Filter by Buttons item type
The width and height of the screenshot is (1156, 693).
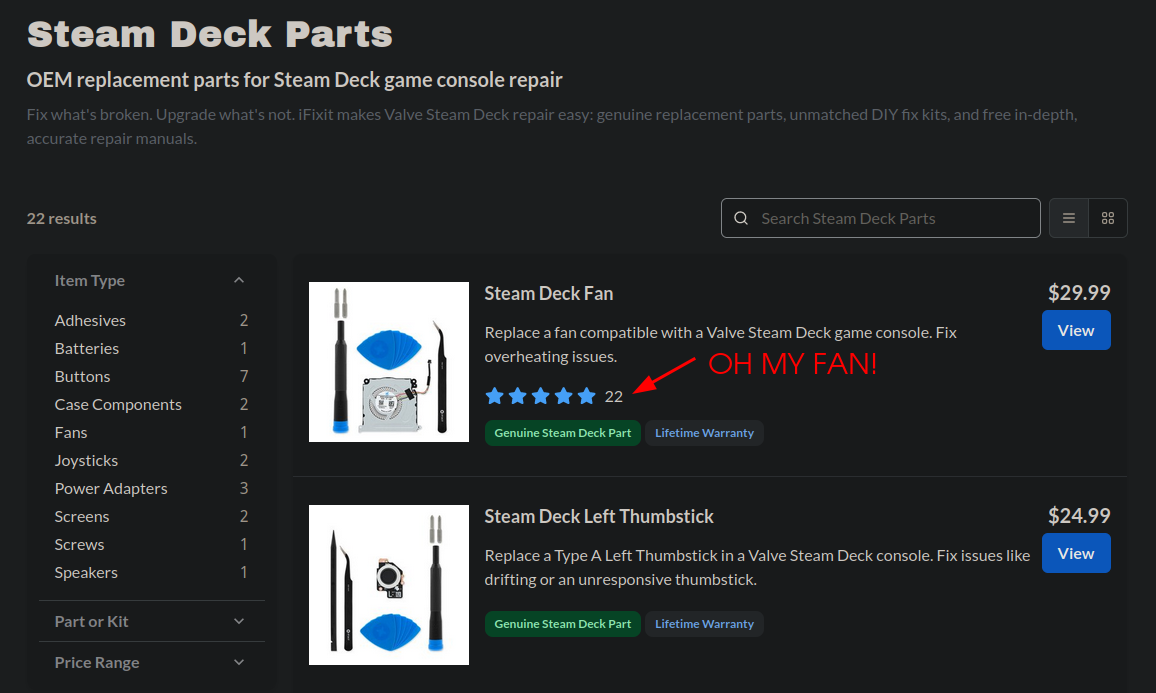tap(151, 377)
